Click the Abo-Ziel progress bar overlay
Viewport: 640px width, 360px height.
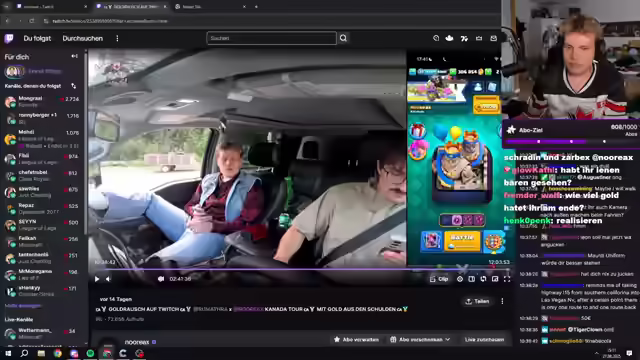click(571, 142)
